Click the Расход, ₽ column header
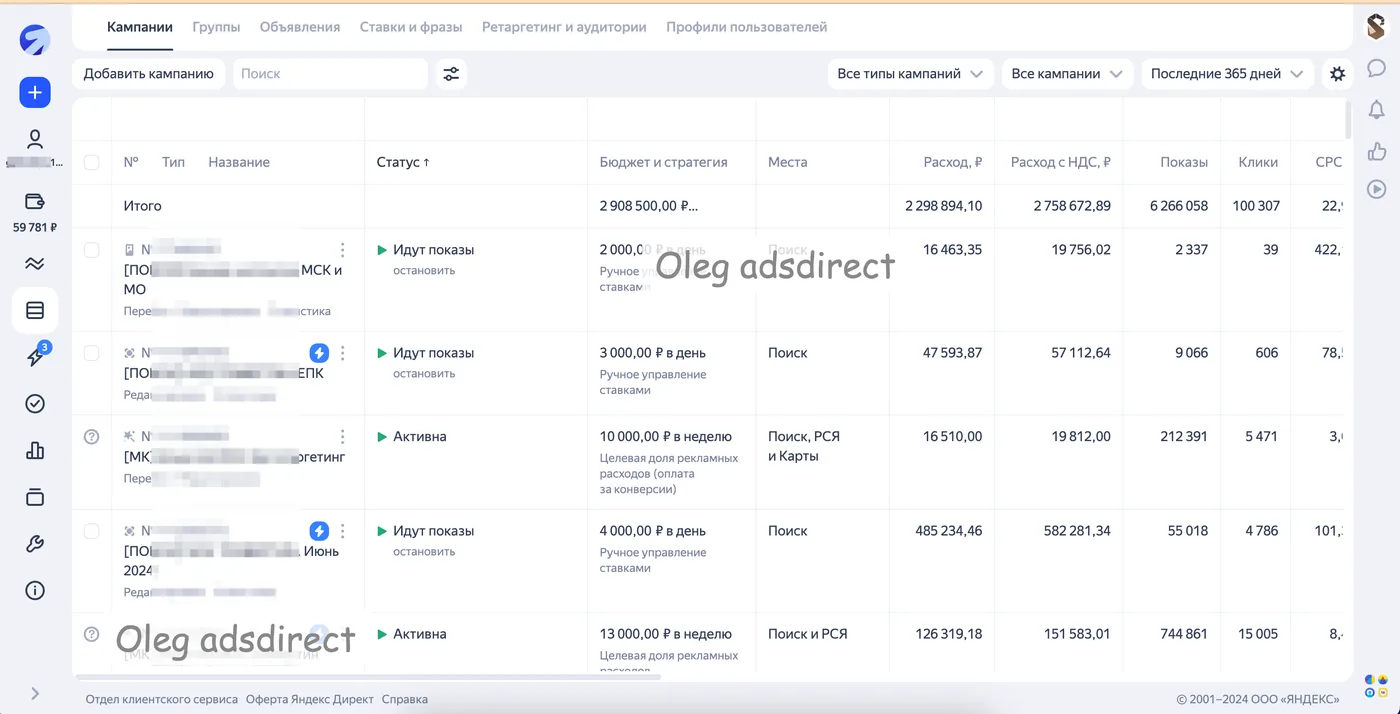This screenshot has width=1400, height=714. pyautogui.click(x=952, y=162)
